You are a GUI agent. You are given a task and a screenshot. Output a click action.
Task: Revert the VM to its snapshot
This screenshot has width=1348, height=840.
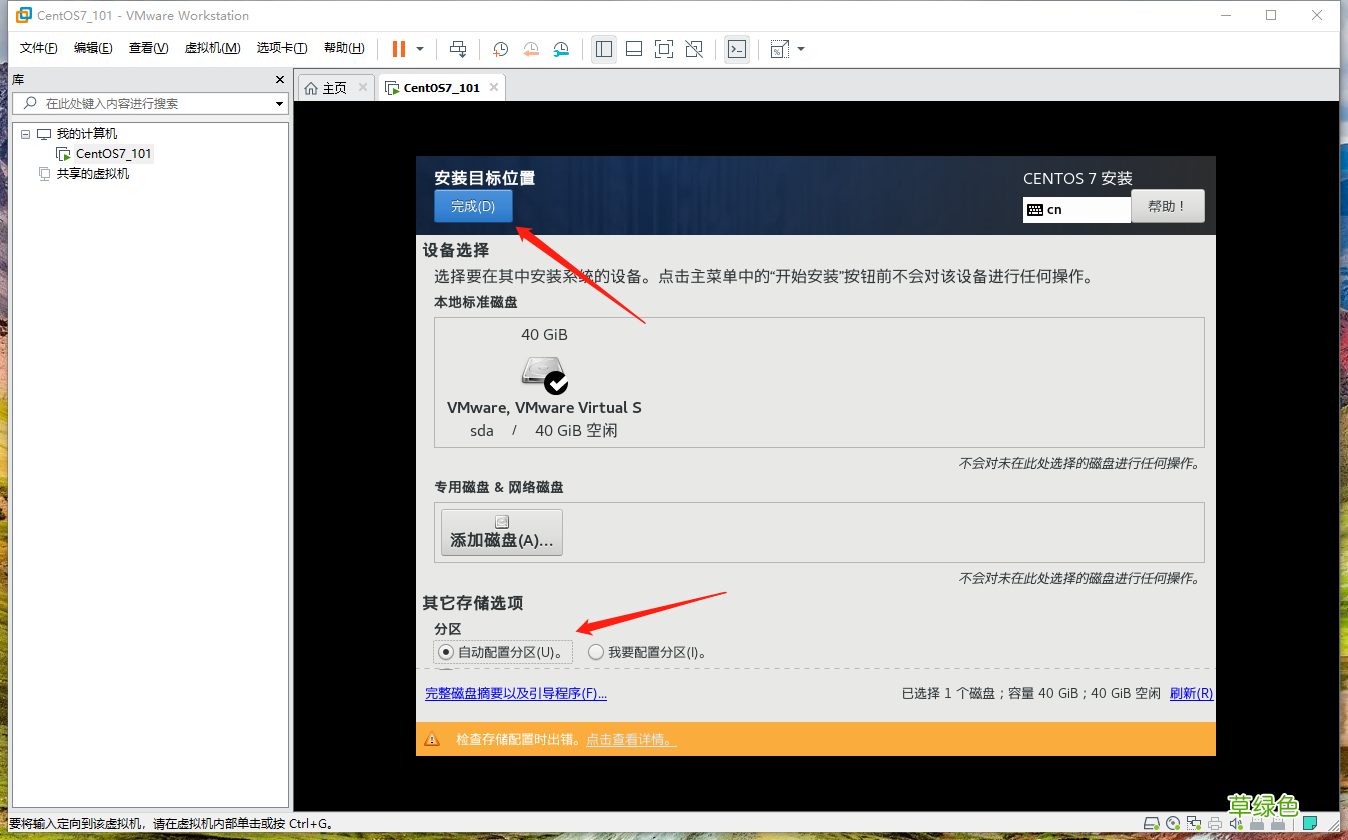[x=530, y=48]
